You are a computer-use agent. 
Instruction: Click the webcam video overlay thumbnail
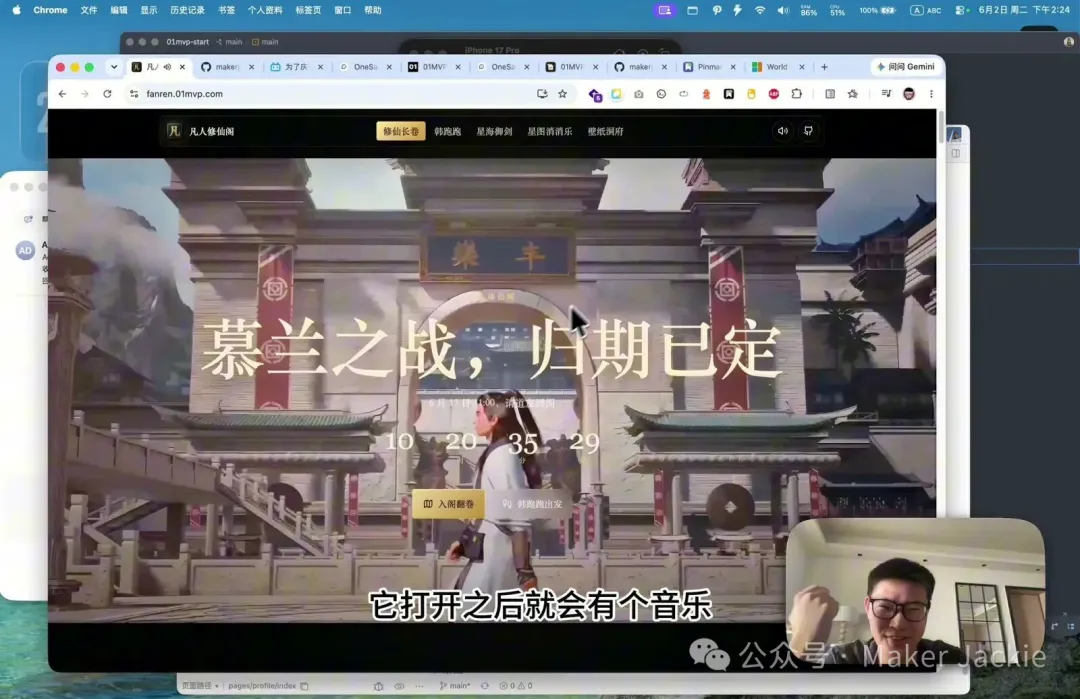(915, 592)
